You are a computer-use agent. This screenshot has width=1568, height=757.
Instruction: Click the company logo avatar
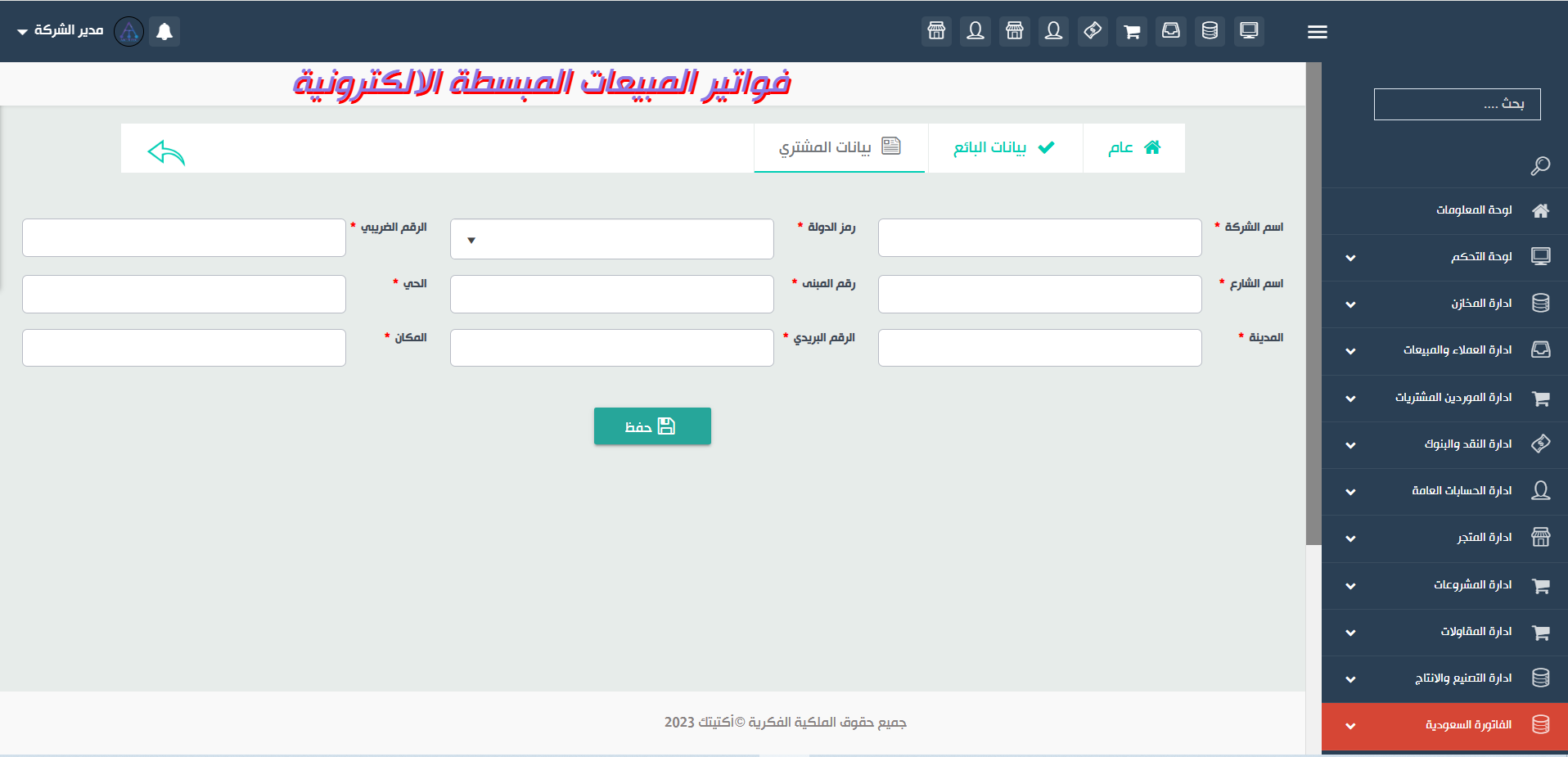click(x=128, y=31)
